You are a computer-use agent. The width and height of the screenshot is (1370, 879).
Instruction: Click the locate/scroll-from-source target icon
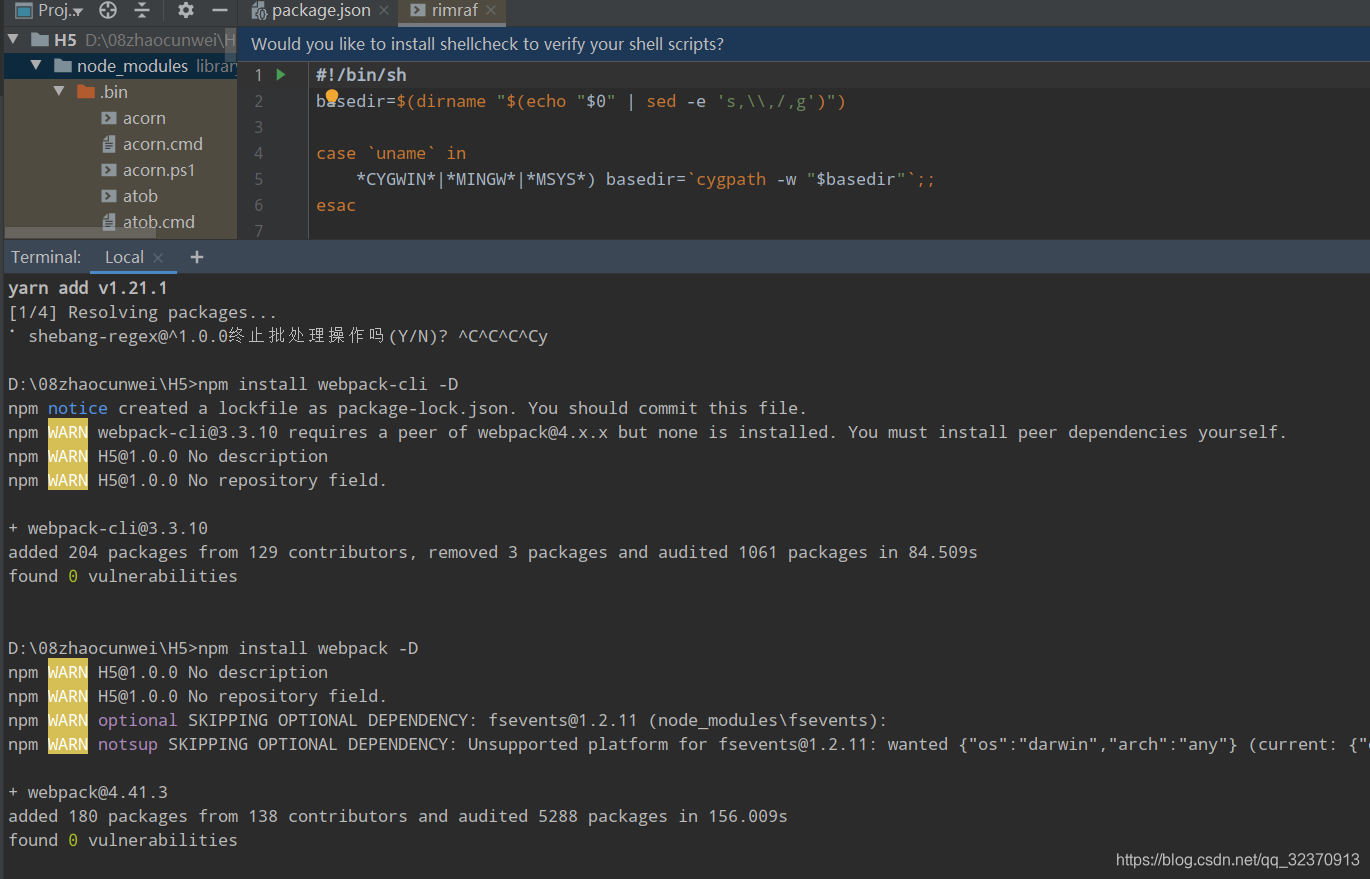click(x=108, y=11)
